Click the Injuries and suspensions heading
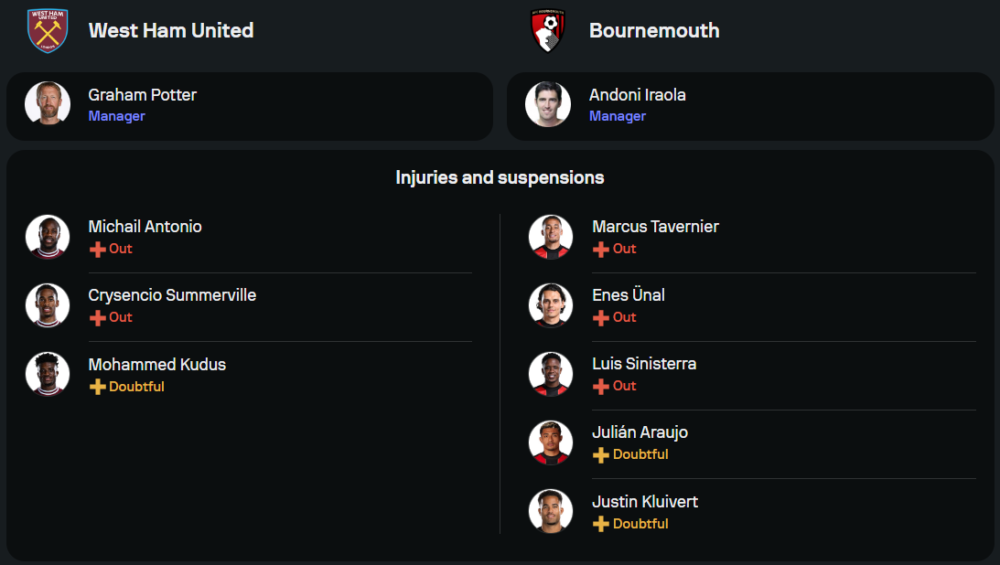Viewport: 1000px width, 565px height. [x=500, y=178]
